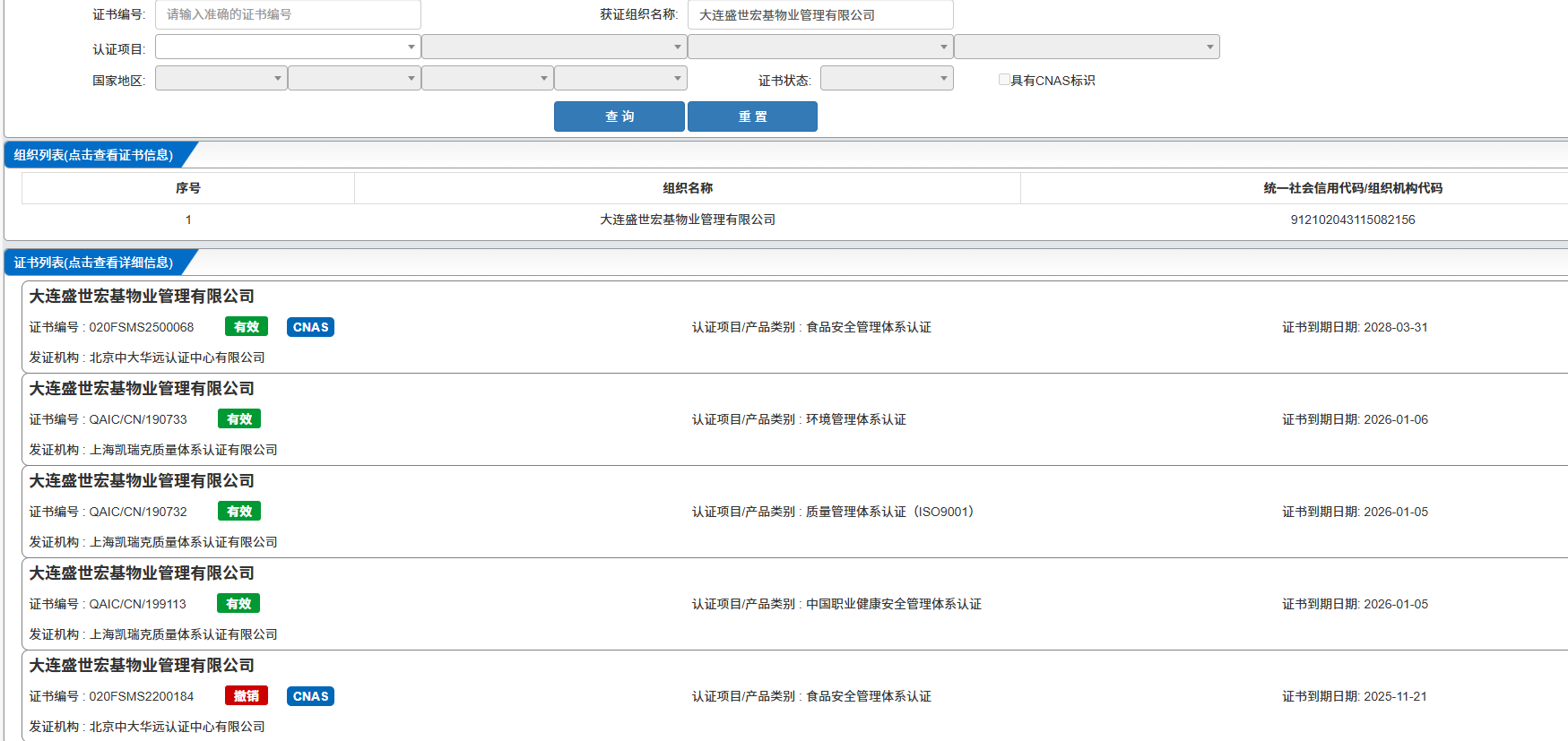Click the 组织名称 column header
The width and height of the screenshot is (1568, 741).
coord(688,188)
